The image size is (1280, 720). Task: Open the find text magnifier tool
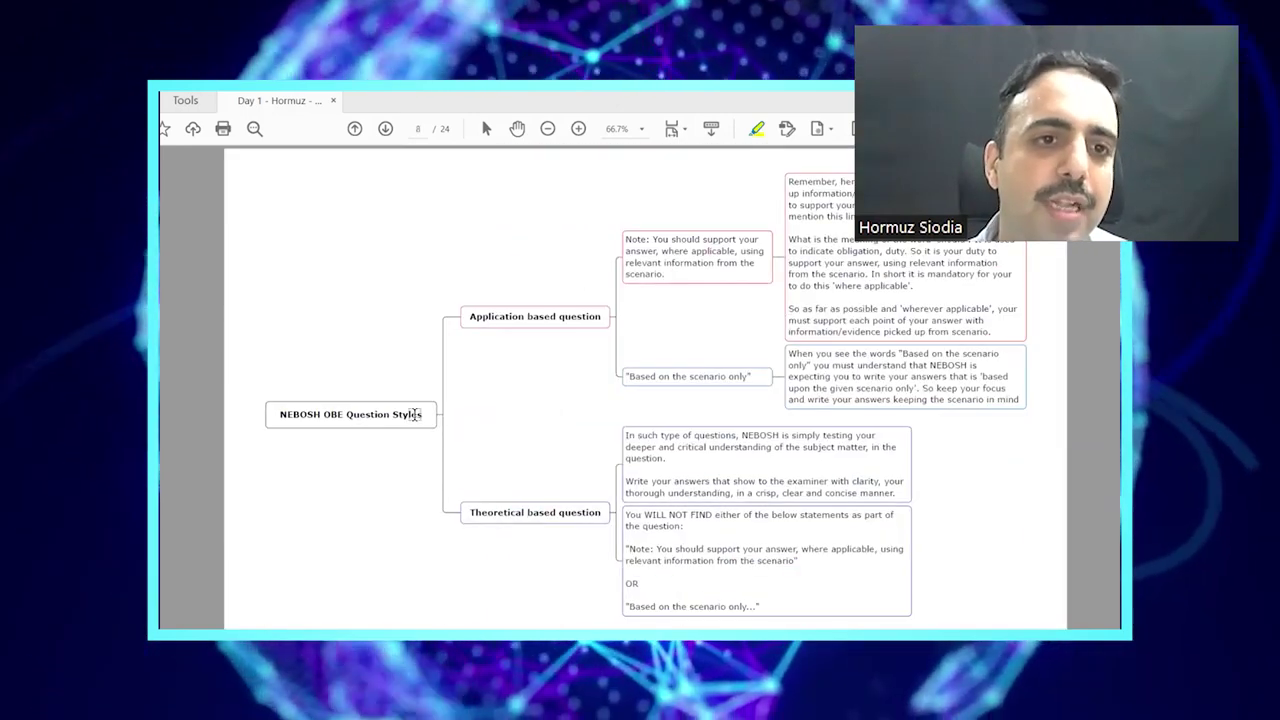point(255,129)
